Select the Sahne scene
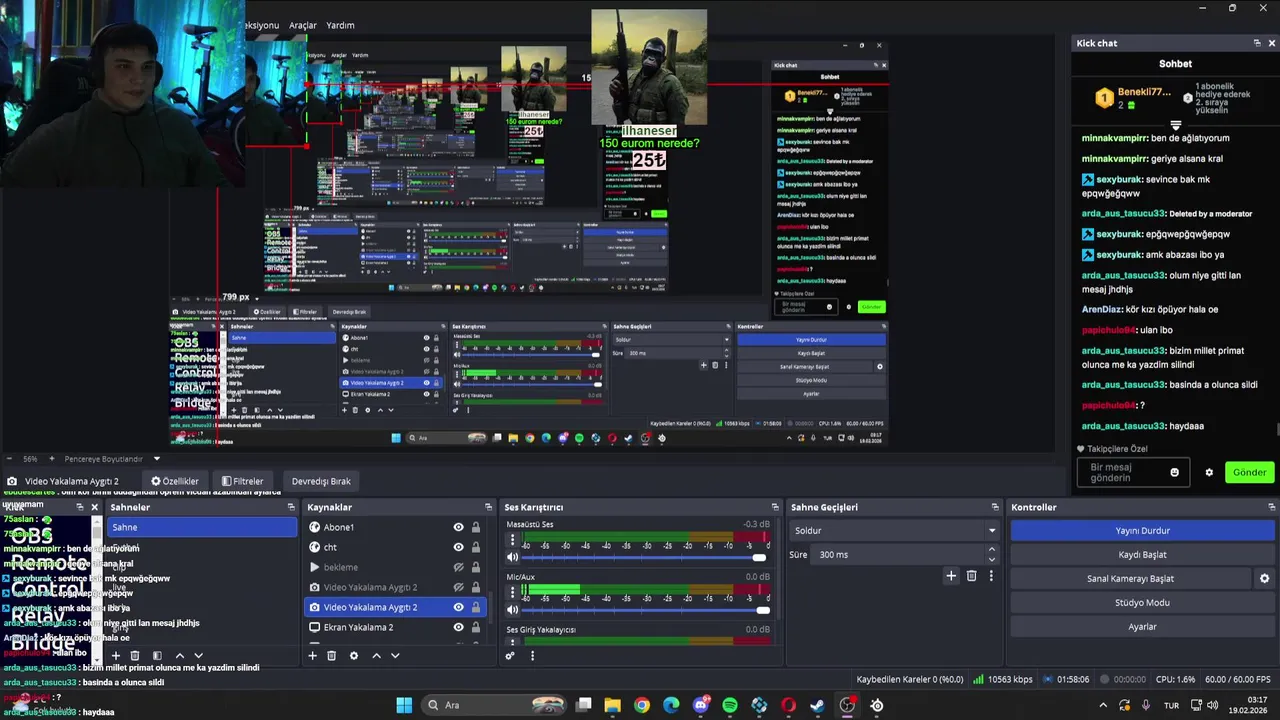 click(200, 527)
